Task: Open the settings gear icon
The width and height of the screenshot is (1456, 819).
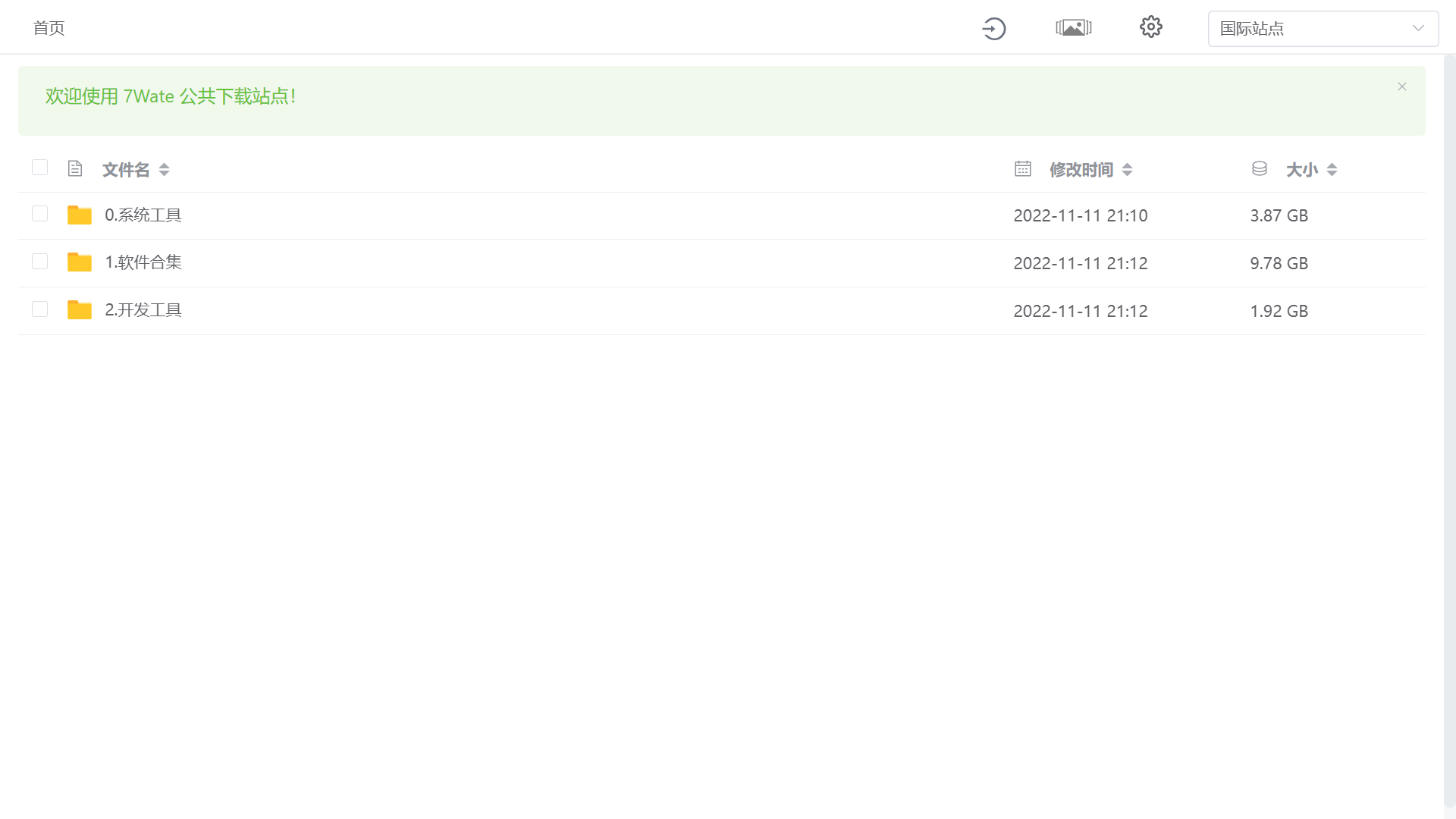Action: 1150,27
